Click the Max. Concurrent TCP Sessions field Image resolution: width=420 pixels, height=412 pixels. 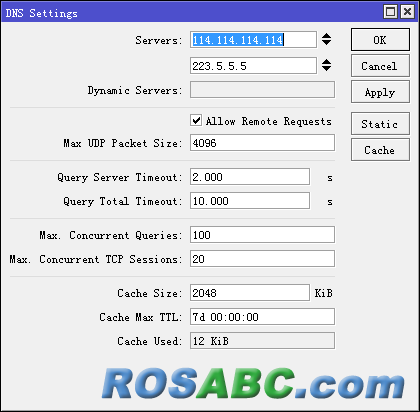tap(262, 259)
